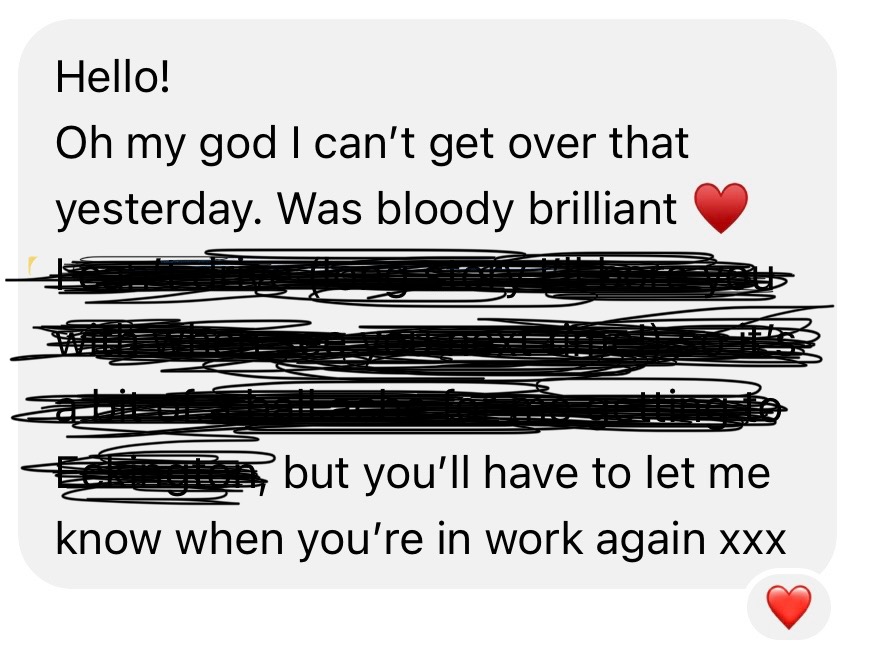
Task: Click the red heart emoji after "brilliant"
Action: click(721, 208)
